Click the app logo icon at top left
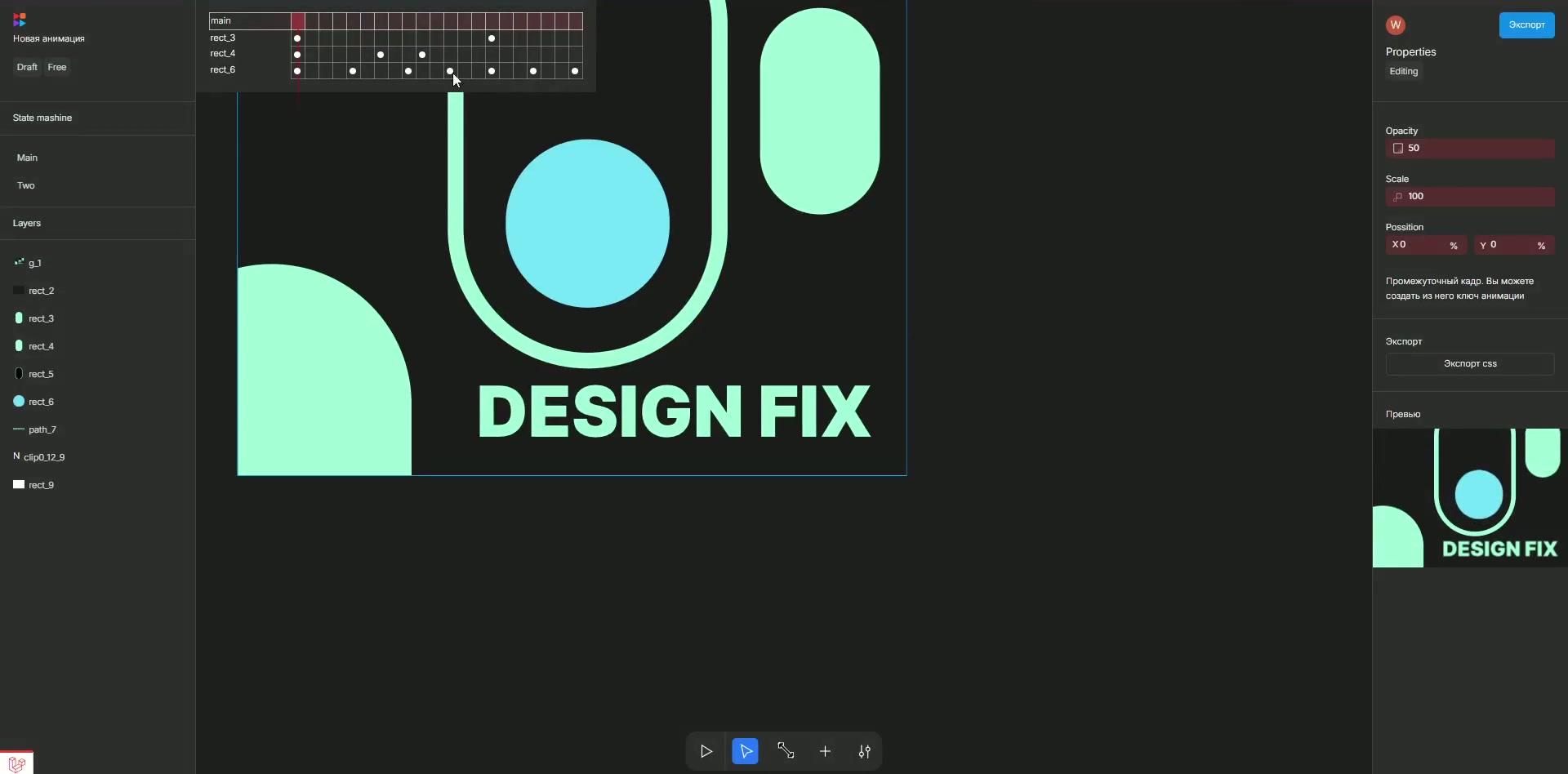Image resolution: width=1568 pixels, height=774 pixels. coord(20,20)
